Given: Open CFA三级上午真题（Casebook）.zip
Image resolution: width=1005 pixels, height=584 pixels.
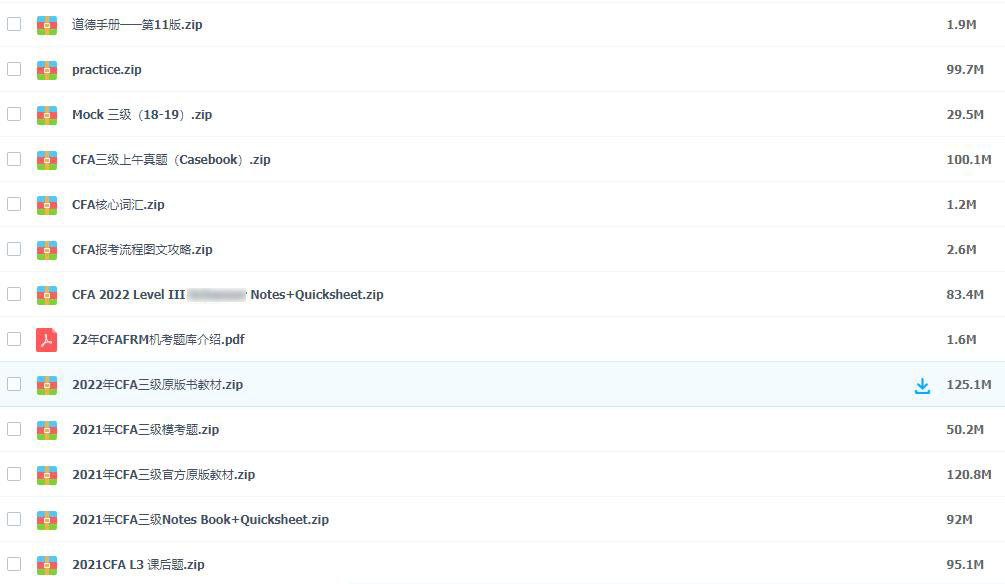Looking at the screenshot, I should pyautogui.click(x=171, y=159).
